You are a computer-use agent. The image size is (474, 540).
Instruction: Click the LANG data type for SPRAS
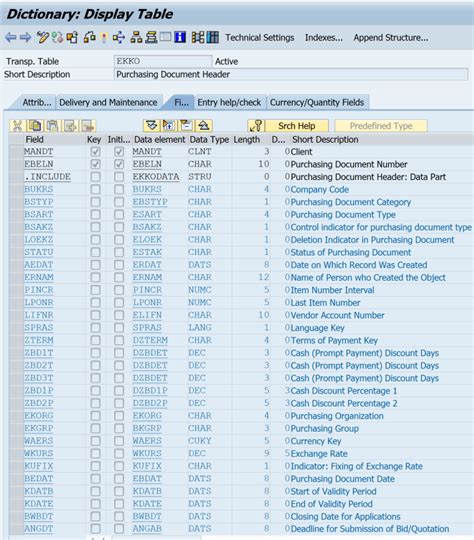tap(199, 328)
